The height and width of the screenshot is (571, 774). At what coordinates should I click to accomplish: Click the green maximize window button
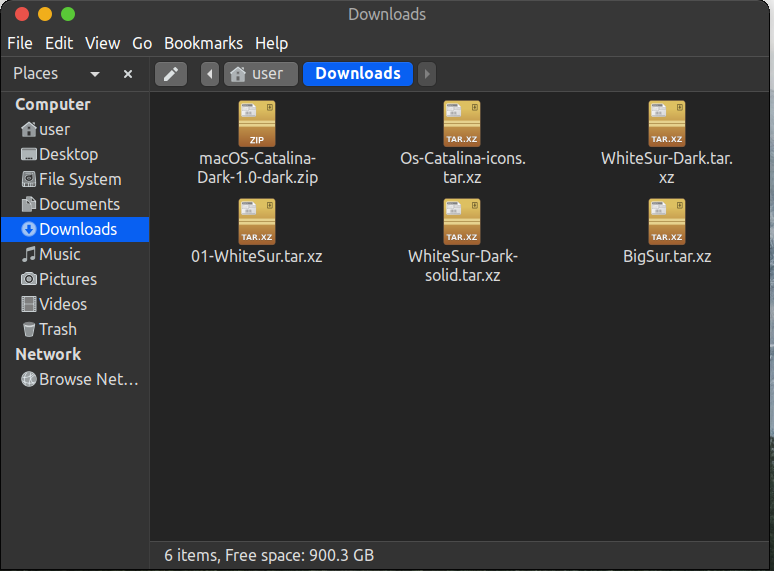point(68,14)
